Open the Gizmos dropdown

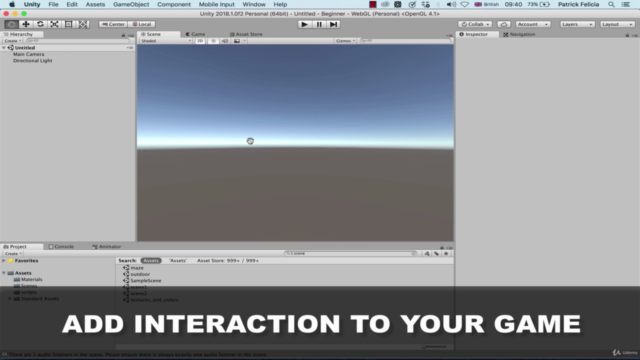[x=345, y=41]
